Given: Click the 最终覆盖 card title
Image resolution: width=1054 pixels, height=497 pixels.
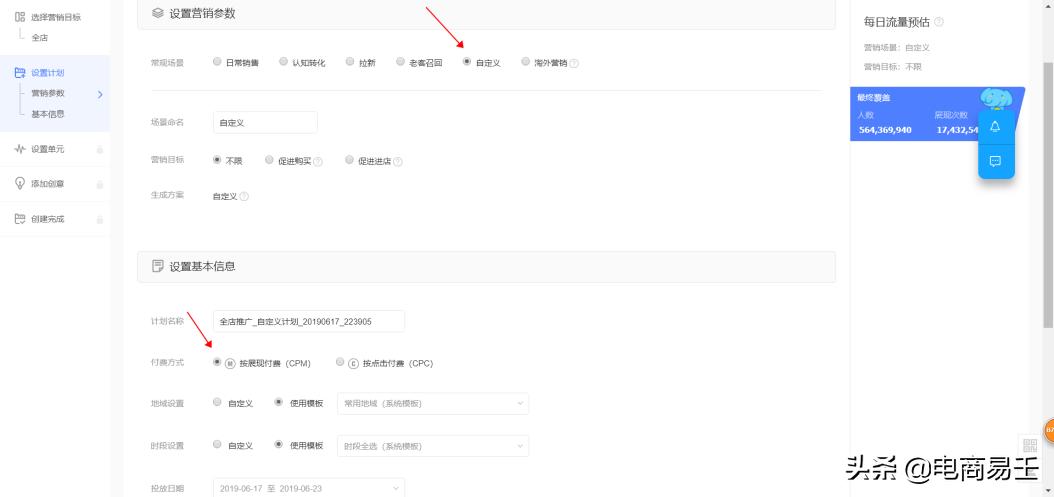Looking at the screenshot, I should click(873, 98).
